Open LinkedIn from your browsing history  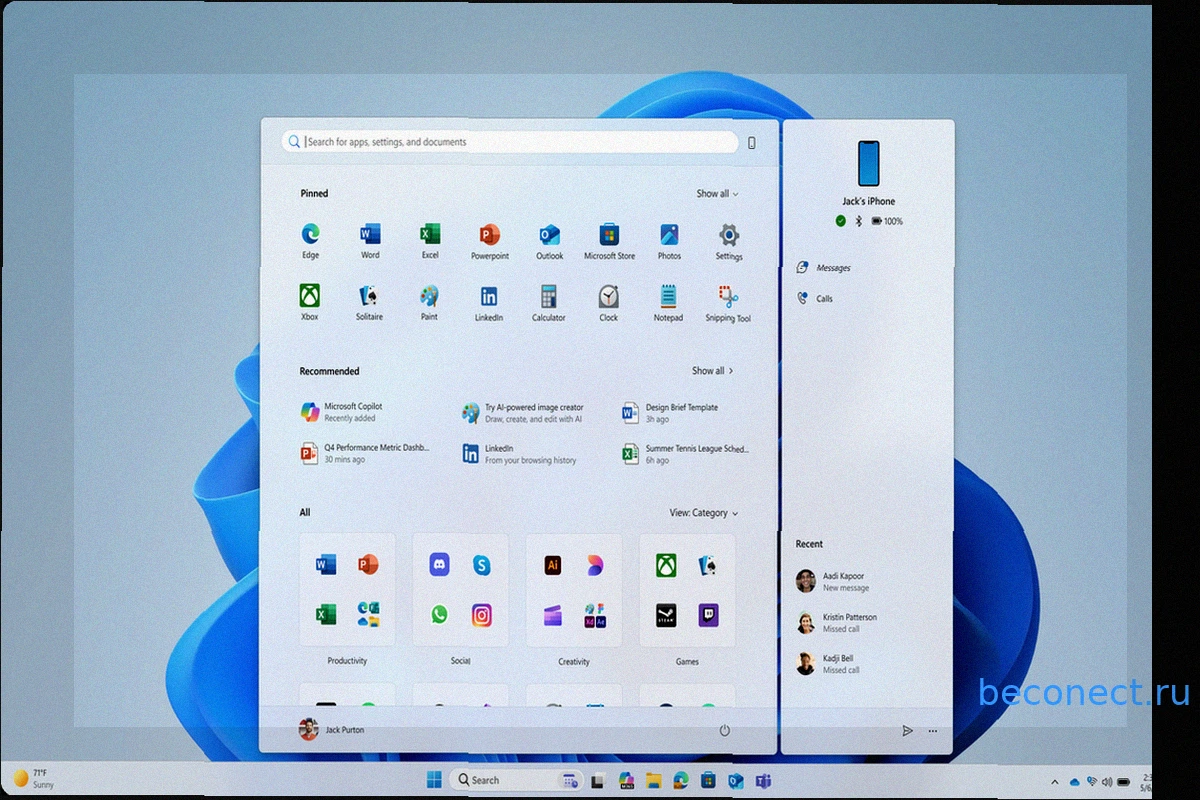pyautogui.click(x=519, y=454)
